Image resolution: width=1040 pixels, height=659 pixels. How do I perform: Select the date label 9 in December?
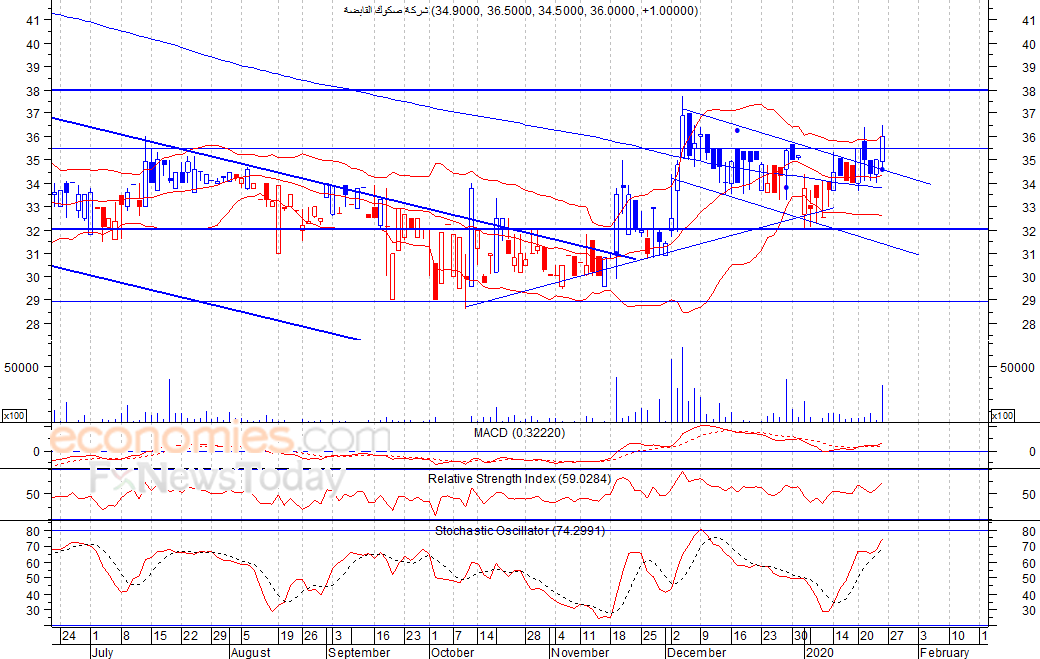[x=705, y=636]
